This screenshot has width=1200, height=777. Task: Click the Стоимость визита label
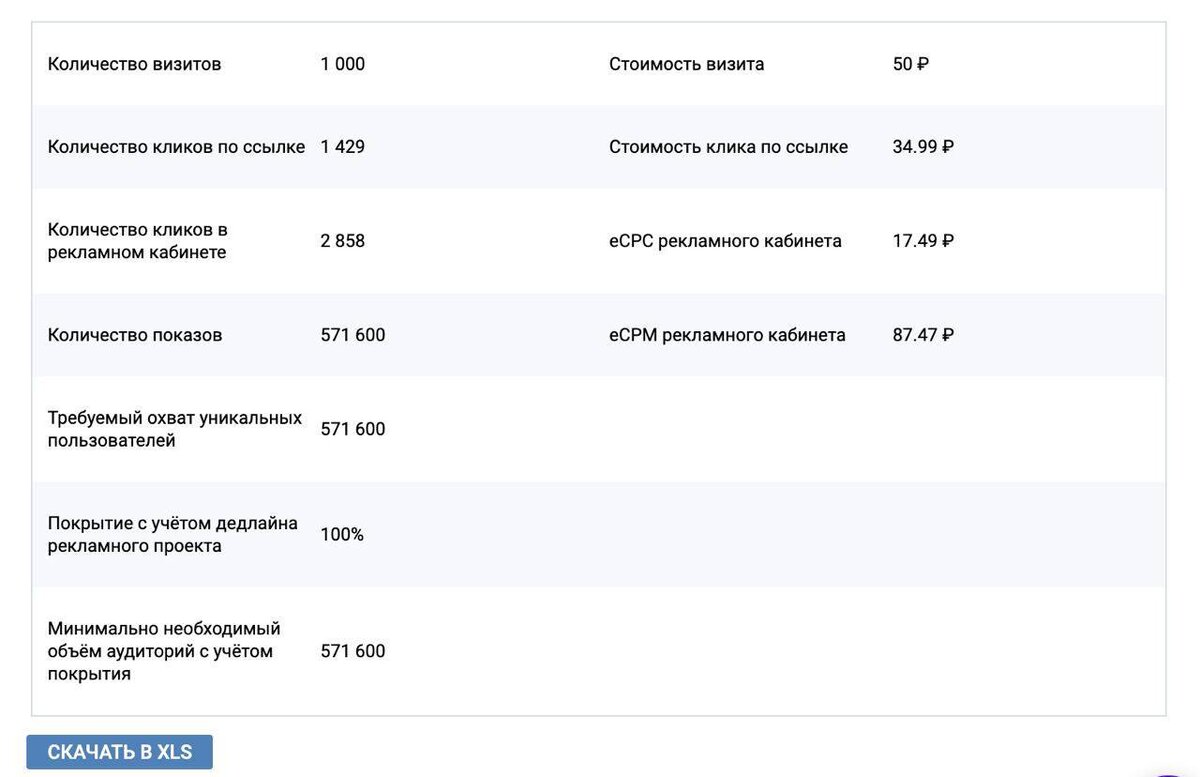point(686,64)
